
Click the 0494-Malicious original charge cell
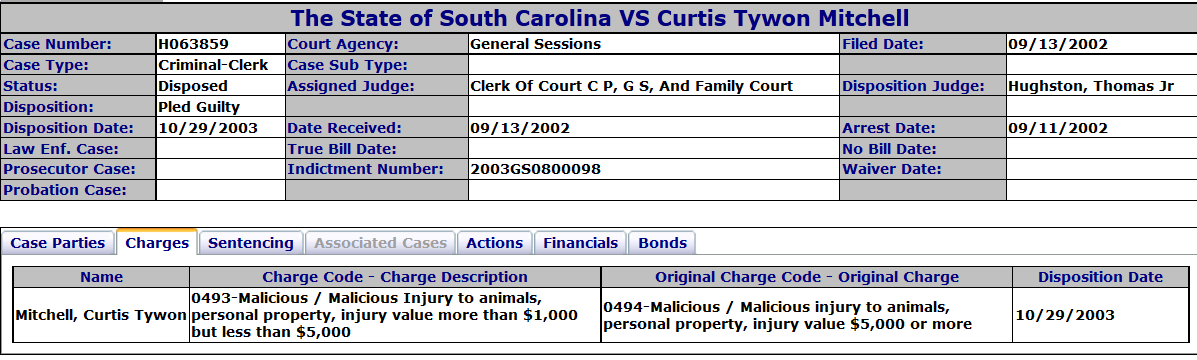[x=807, y=315]
